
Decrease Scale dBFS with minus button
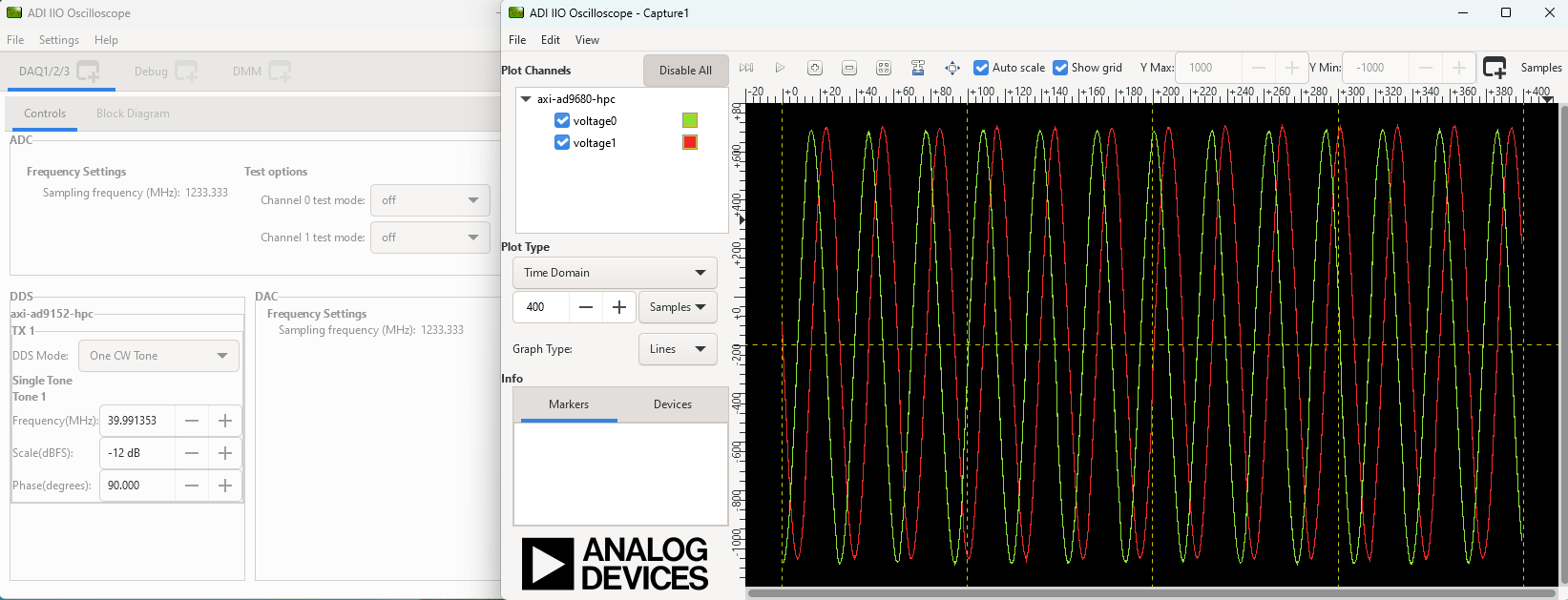(x=192, y=453)
